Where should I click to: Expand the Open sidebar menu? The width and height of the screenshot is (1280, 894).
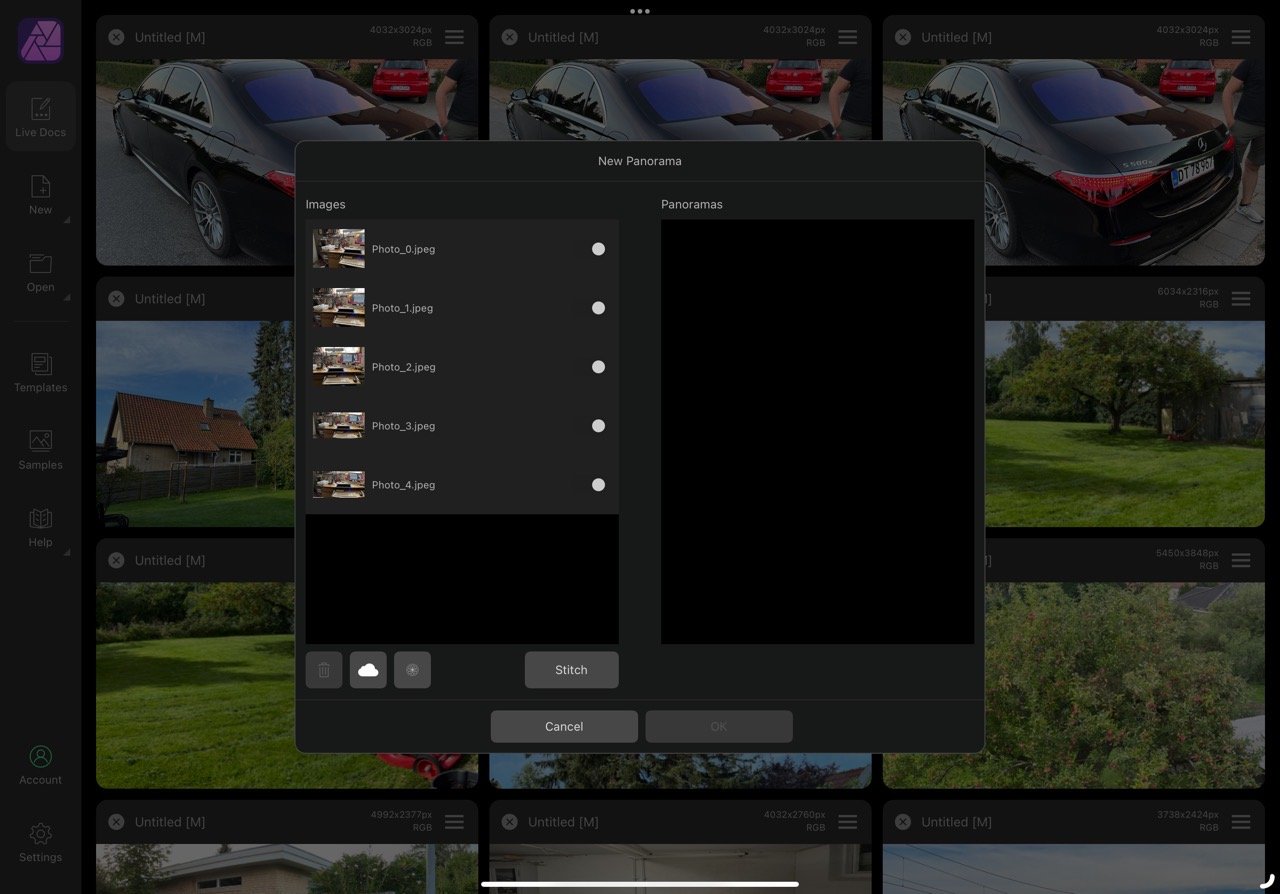pyautogui.click(x=40, y=272)
